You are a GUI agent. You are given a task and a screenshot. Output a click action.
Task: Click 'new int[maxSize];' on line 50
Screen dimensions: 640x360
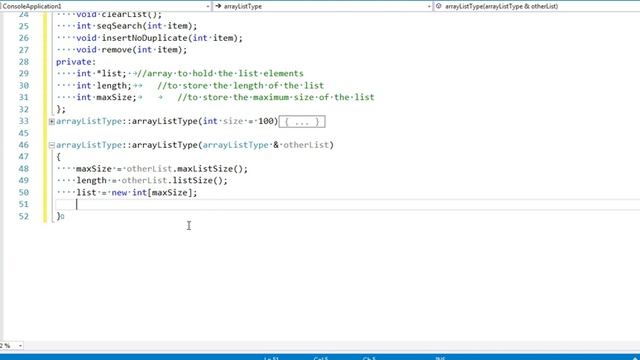coord(154,192)
